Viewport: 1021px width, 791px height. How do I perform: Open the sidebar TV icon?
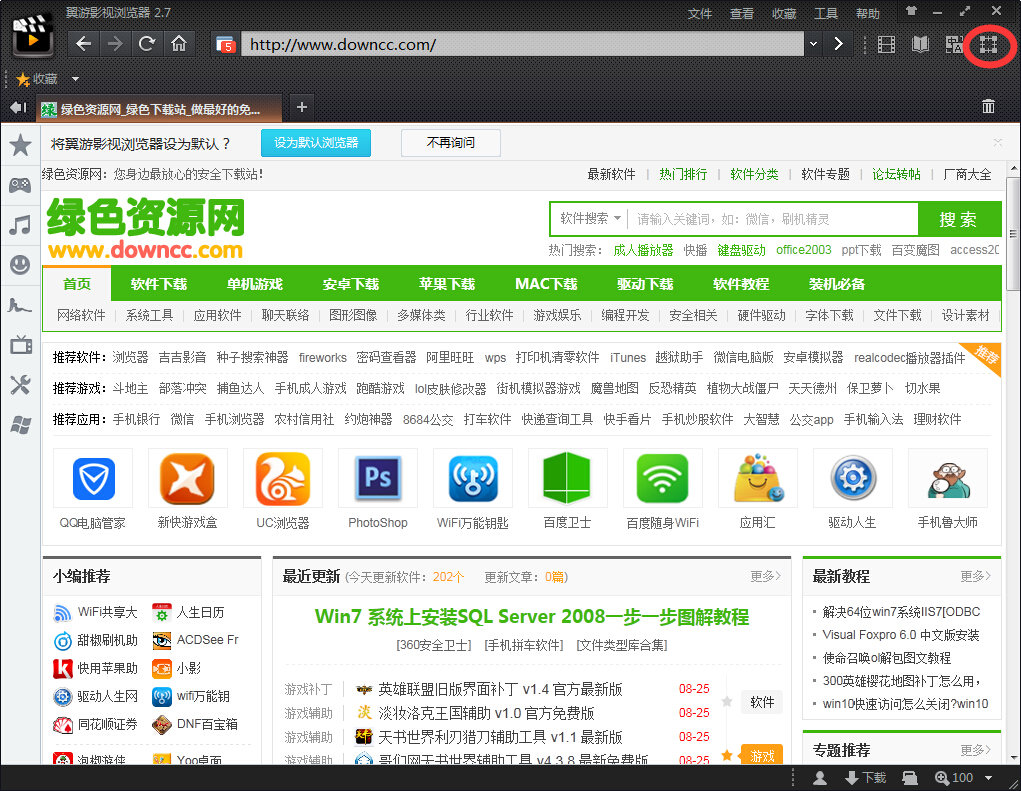click(x=20, y=344)
